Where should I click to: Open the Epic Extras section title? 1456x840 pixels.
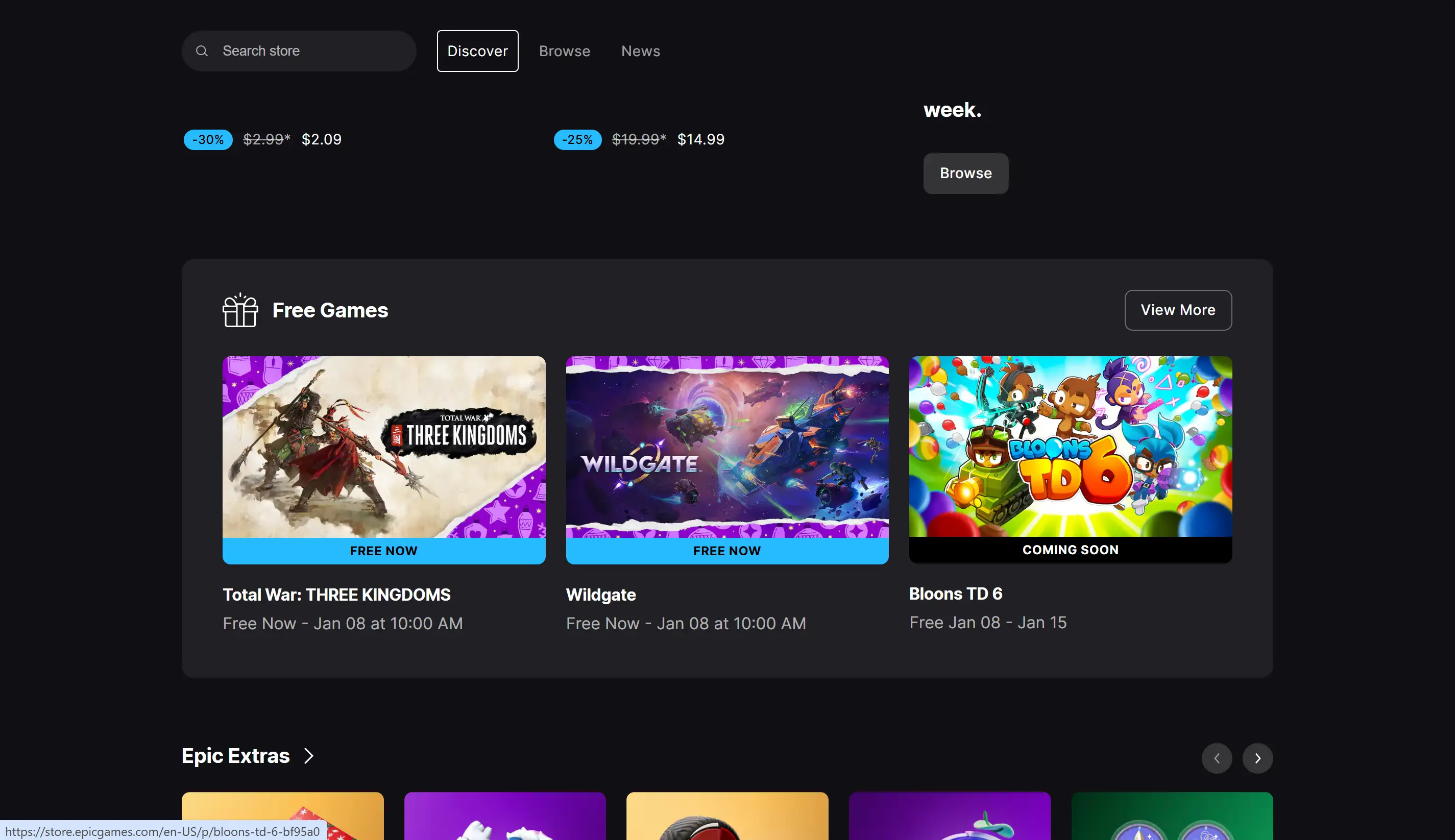[235, 756]
